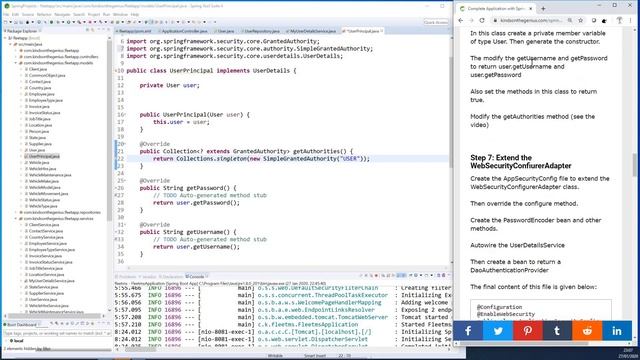Open the File menu in Spring Tool Suite
The image size is (640, 360).
(x=6, y=14)
